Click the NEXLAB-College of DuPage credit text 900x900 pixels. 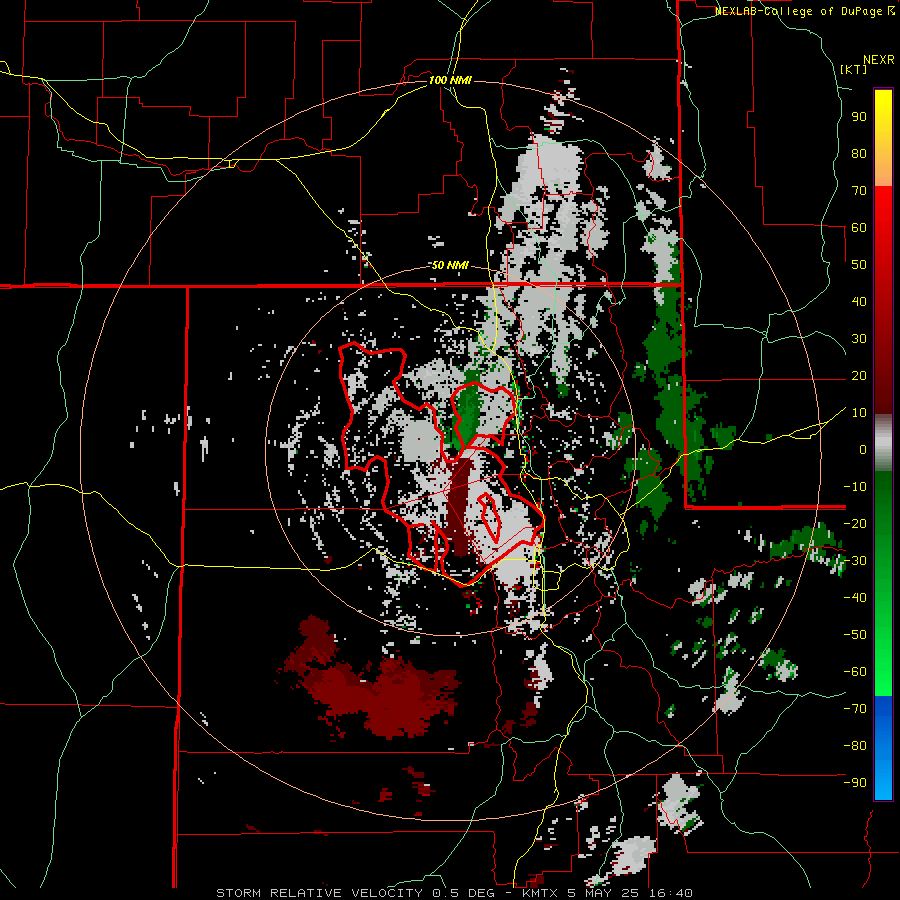click(x=804, y=11)
